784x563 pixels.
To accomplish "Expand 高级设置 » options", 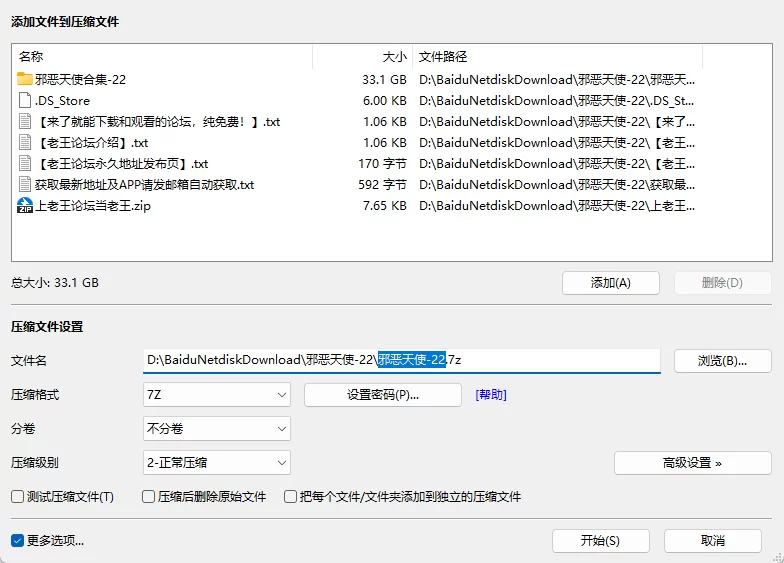I will [692, 463].
